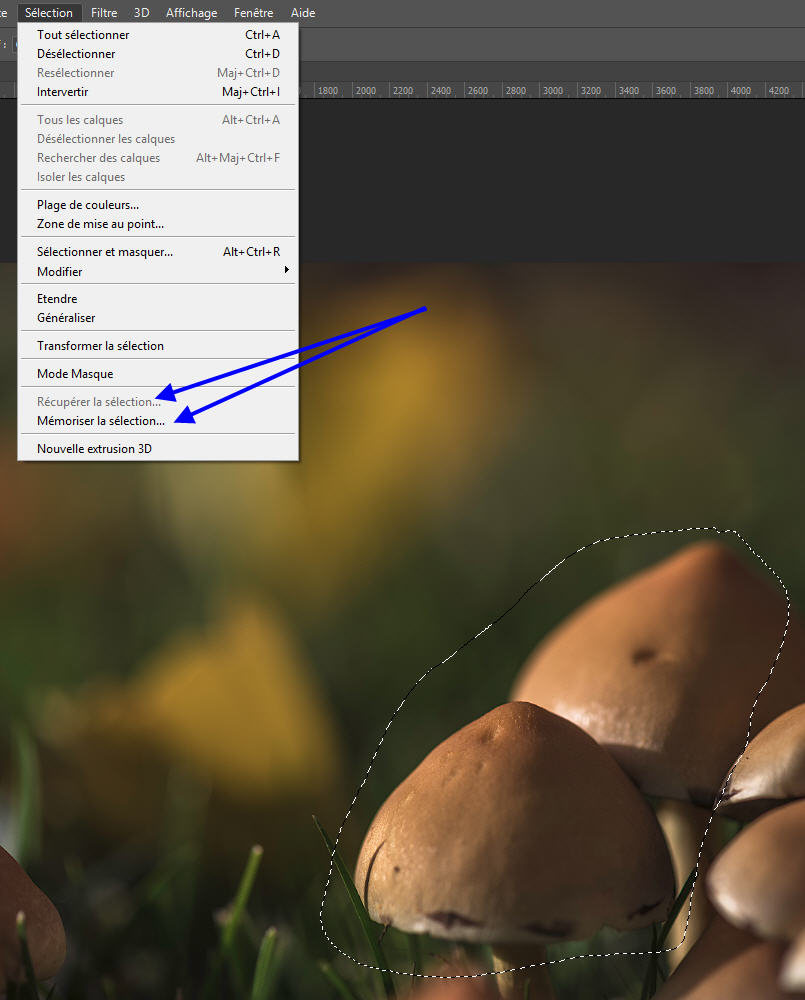Screen dimensions: 805x1000
Task: Expand the Modifier submenu arrow
Action: click(x=286, y=271)
